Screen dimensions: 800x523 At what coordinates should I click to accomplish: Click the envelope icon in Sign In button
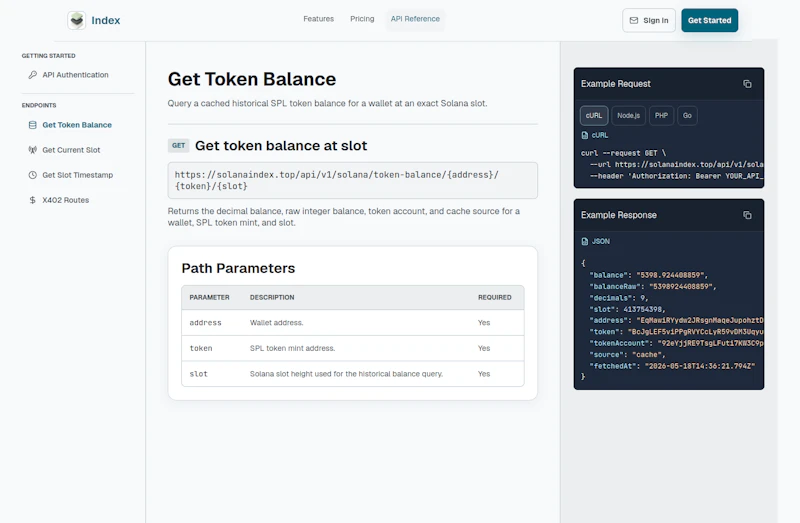click(x=634, y=20)
